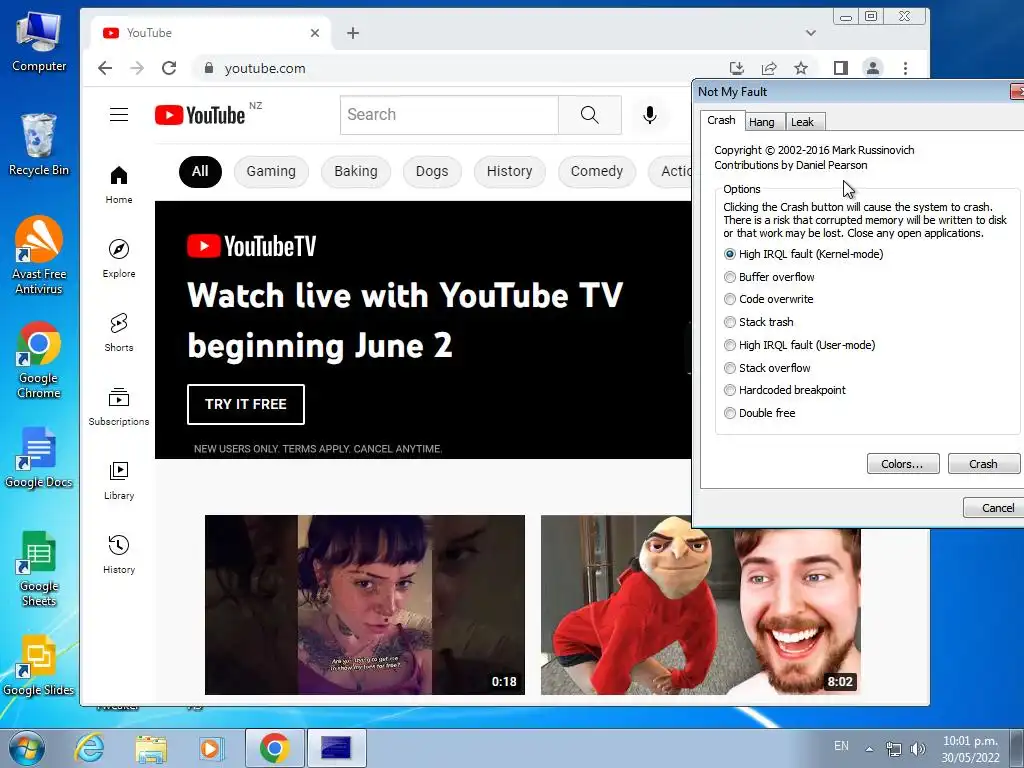
Task: Select the Gaming filter chip
Action: pos(271,171)
